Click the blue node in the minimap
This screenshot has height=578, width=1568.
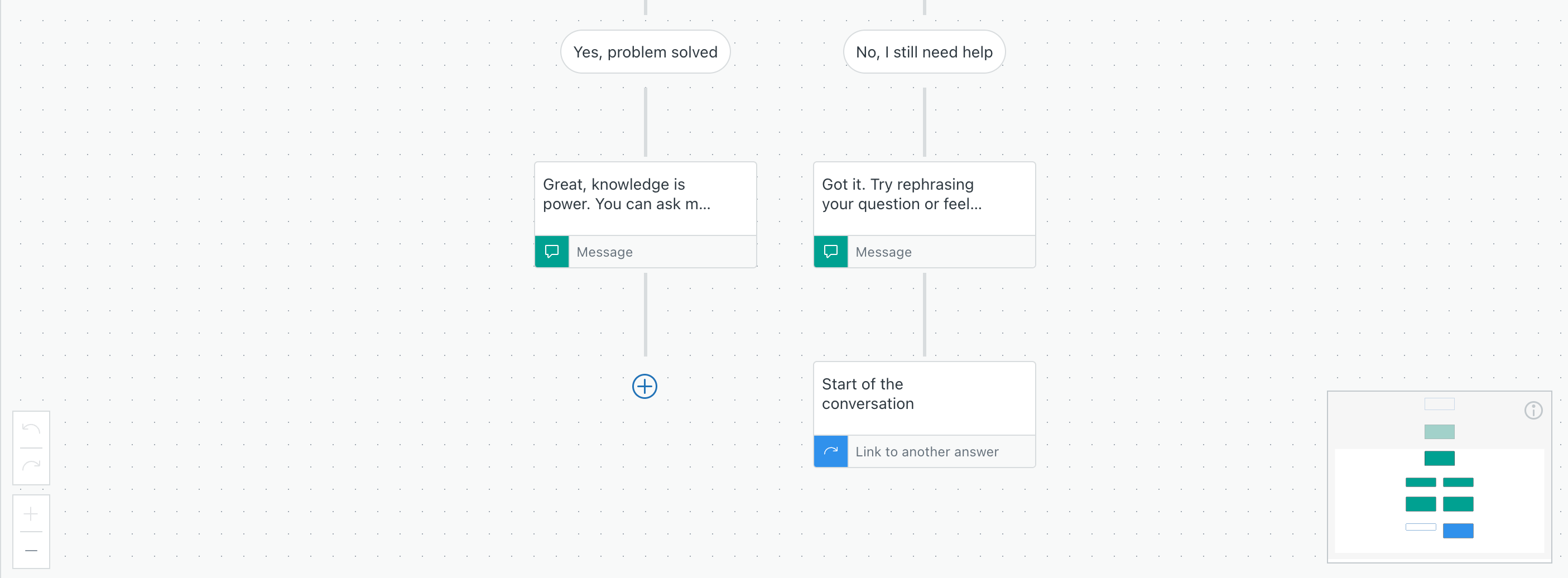pos(1458,530)
